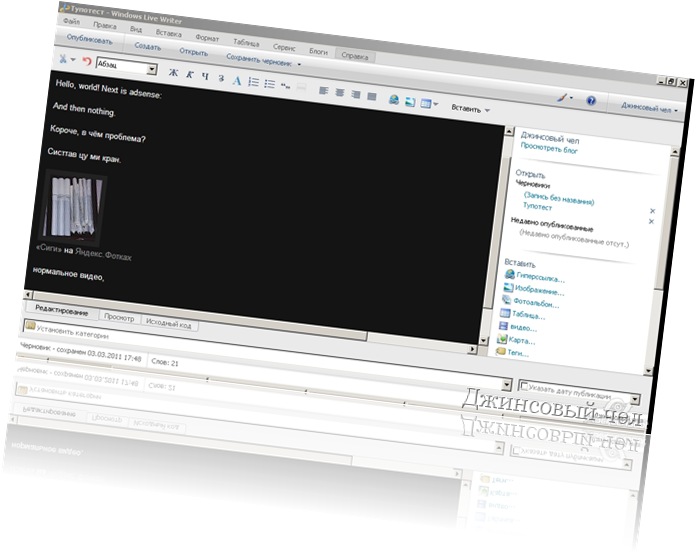696x554 pixels.
Task: Justify text alignment
Action: pos(372,96)
